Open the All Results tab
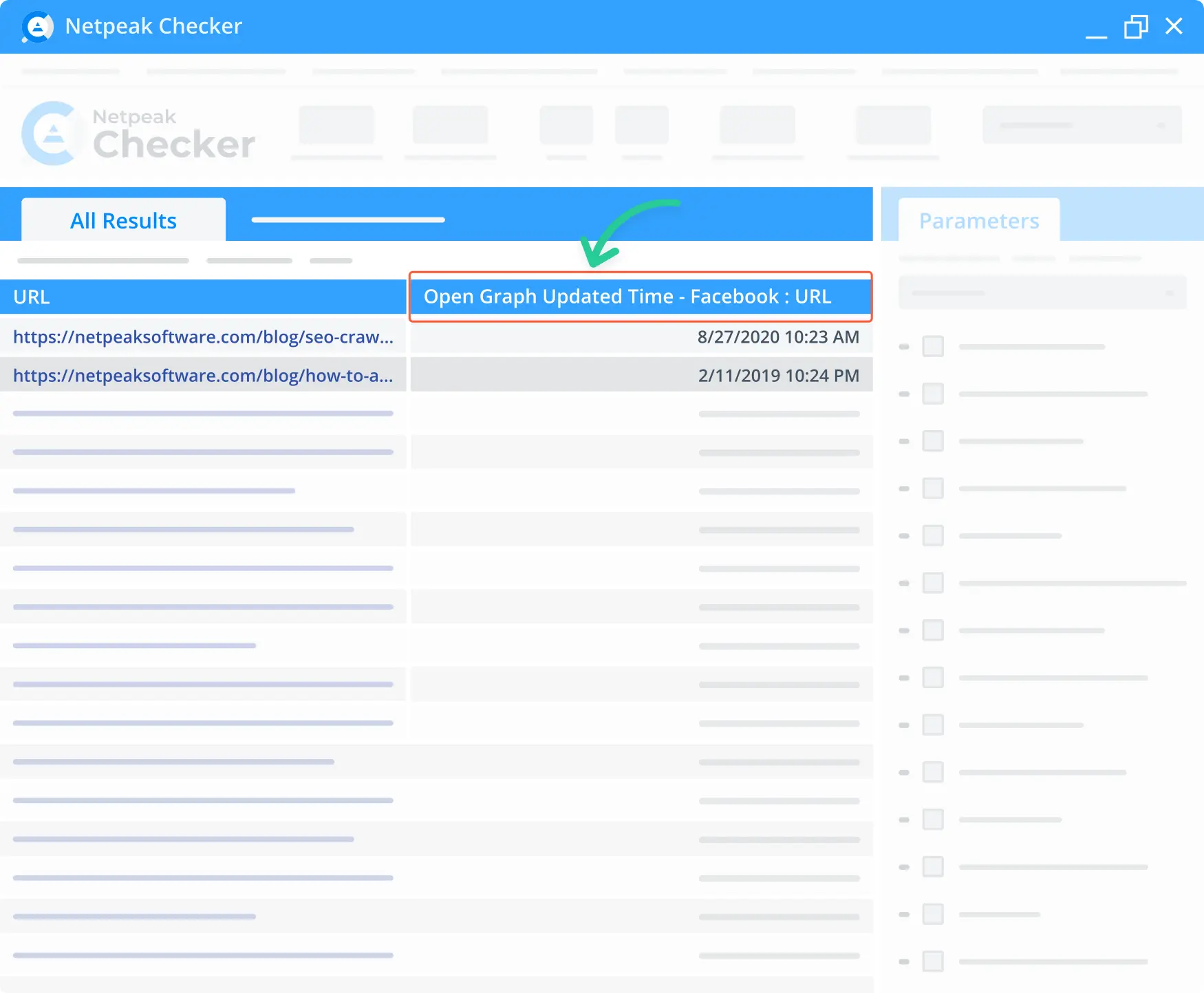The image size is (1204, 993). tap(123, 220)
